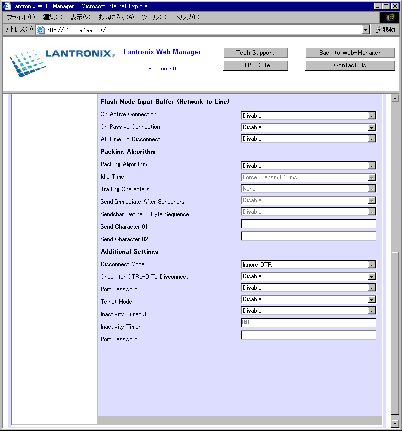Open the Port Password enable dropdown
The image size is (402, 431).
click(308, 288)
